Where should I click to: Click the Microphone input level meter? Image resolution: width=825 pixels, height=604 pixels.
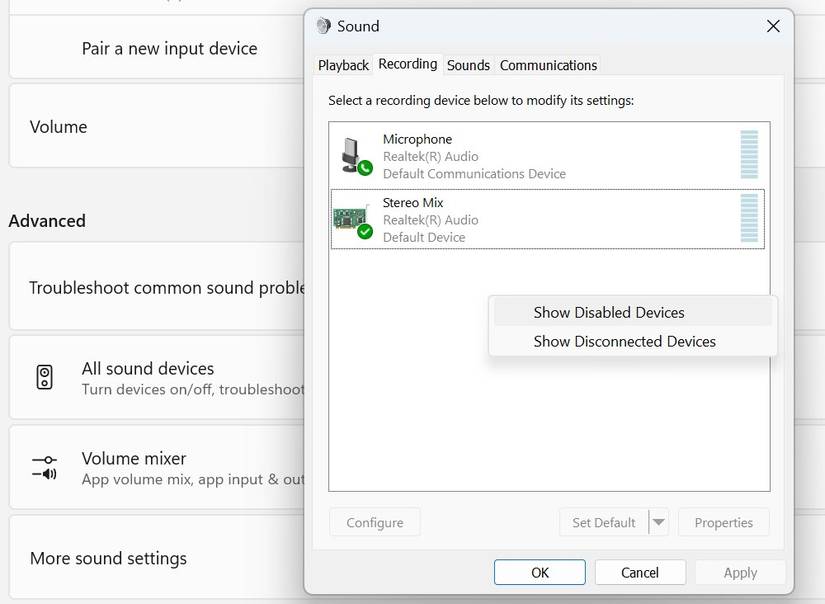tap(751, 153)
